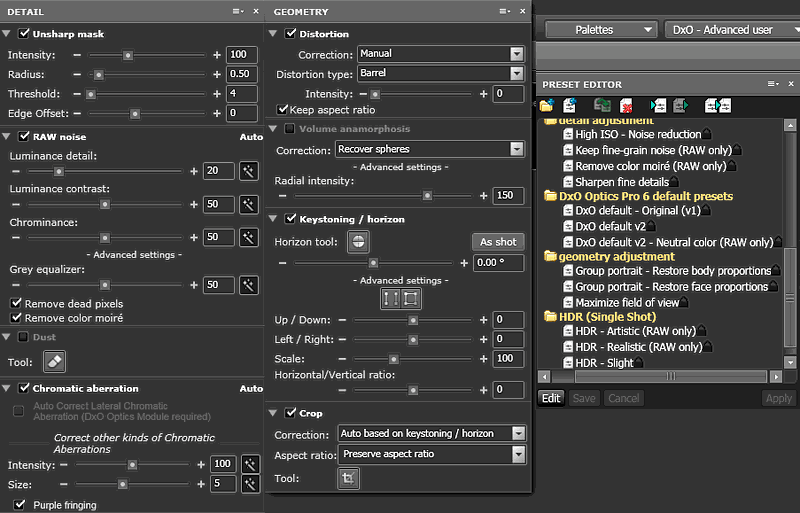Screen dimensions: 800x513
Task: Select the rectangle keystoning tool
Action: [x=410, y=299]
